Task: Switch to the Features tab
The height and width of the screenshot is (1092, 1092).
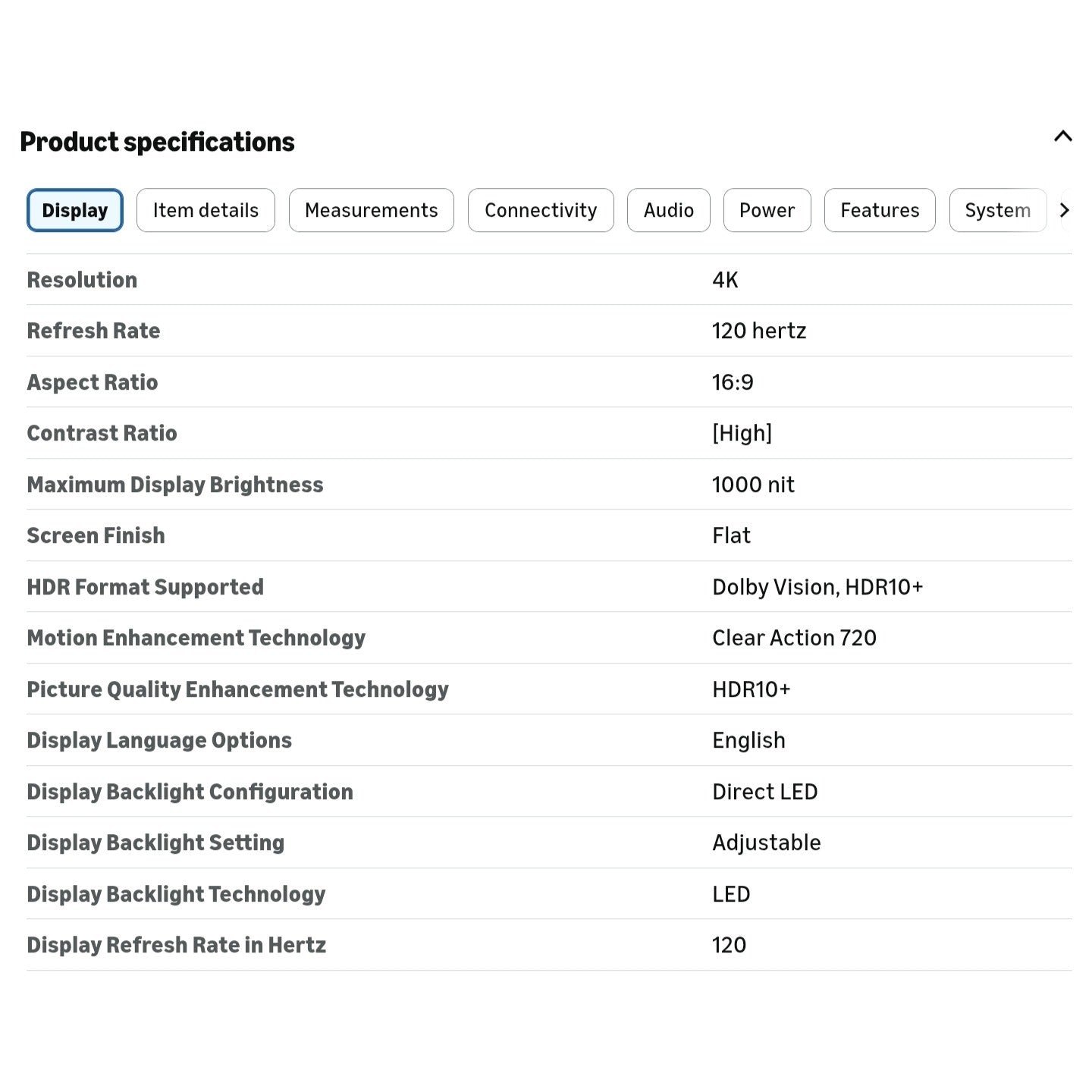Action: 880,210
